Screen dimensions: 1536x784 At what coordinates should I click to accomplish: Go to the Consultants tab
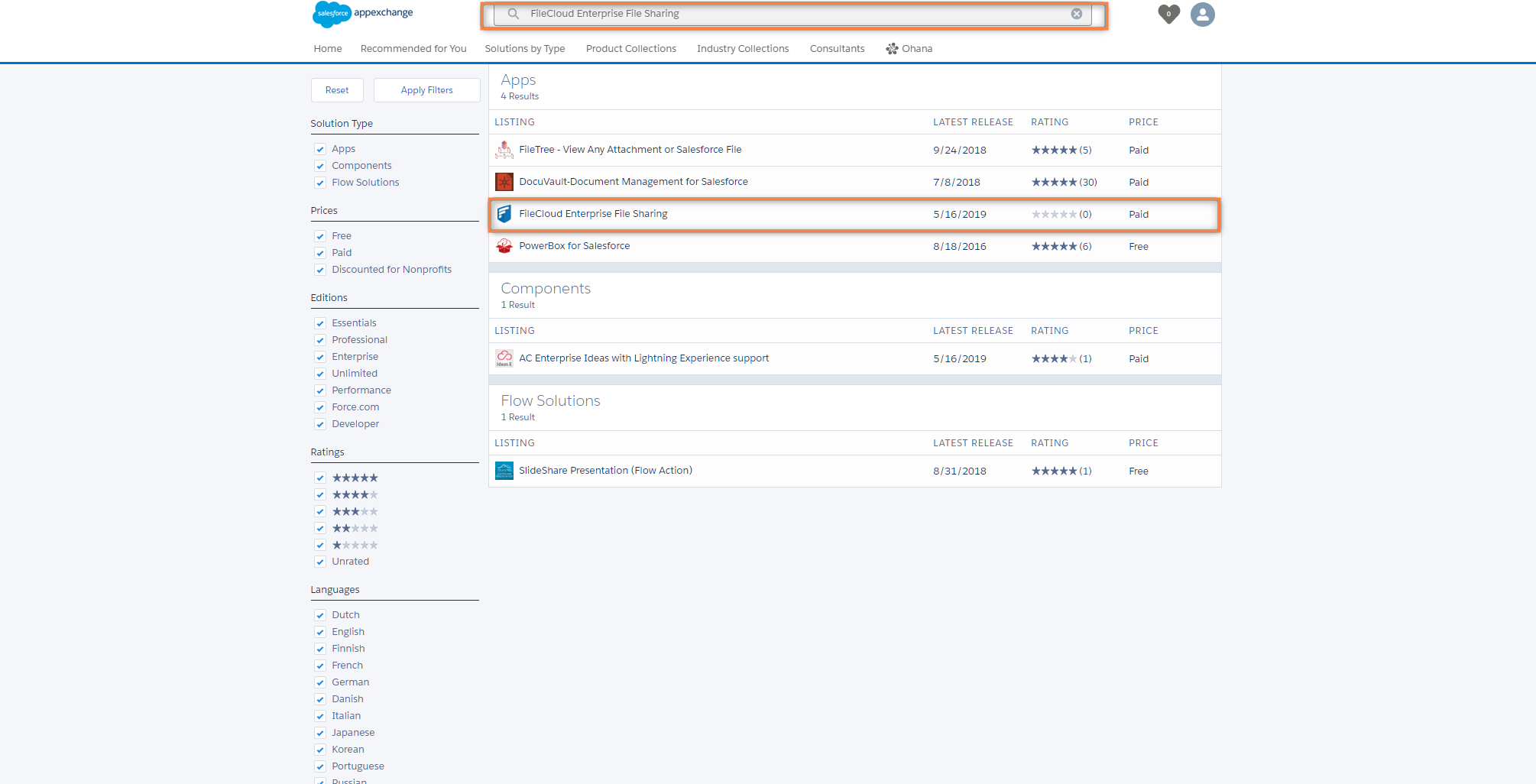click(x=837, y=49)
